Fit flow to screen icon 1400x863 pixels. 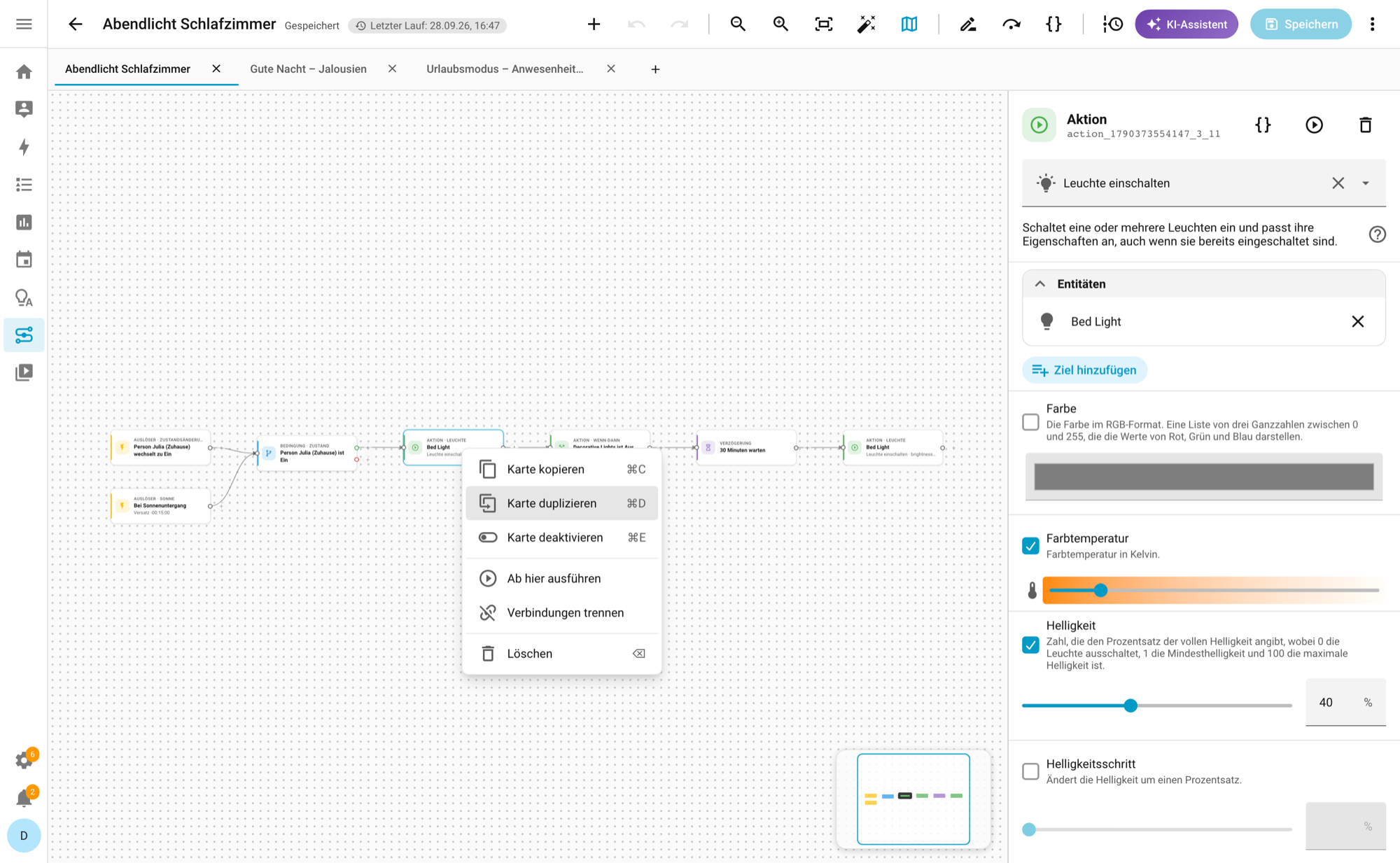coord(824,24)
